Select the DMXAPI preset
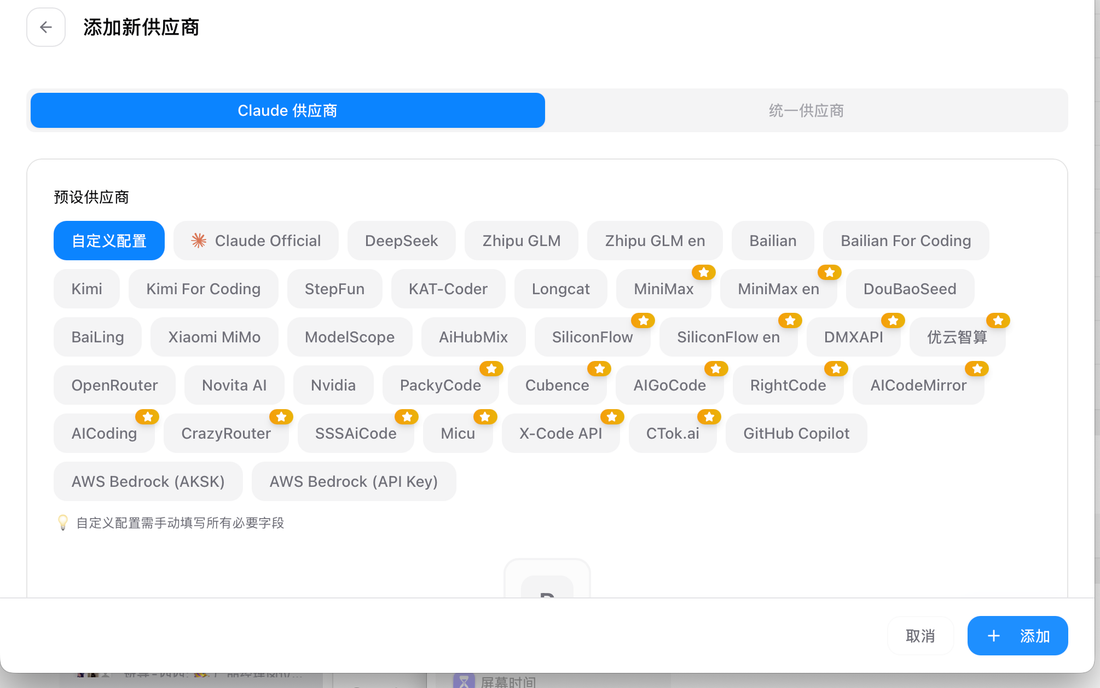 click(x=854, y=337)
